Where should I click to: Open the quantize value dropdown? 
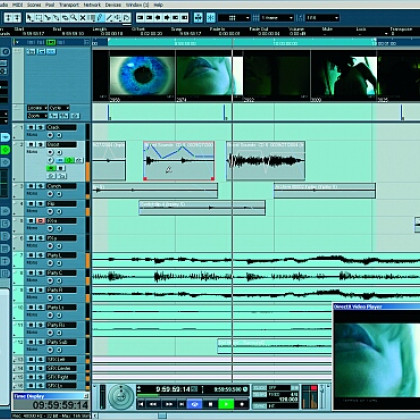tap(322, 18)
